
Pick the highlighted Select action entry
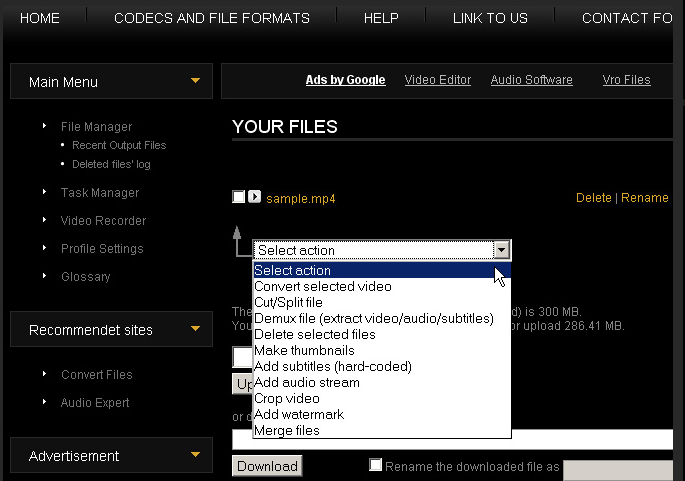click(382, 270)
